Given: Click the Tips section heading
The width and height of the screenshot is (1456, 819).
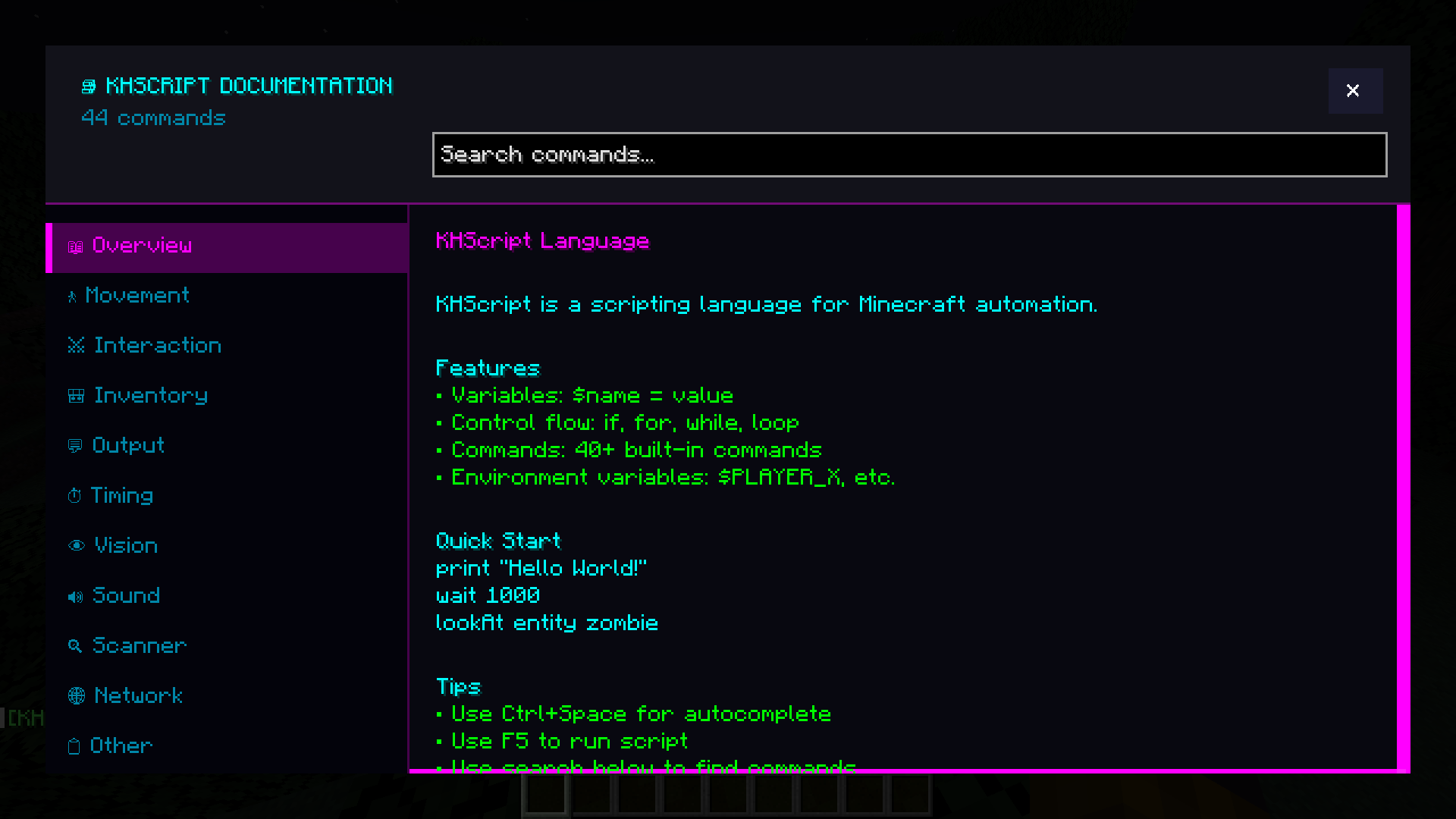Looking at the screenshot, I should [458, 687].
